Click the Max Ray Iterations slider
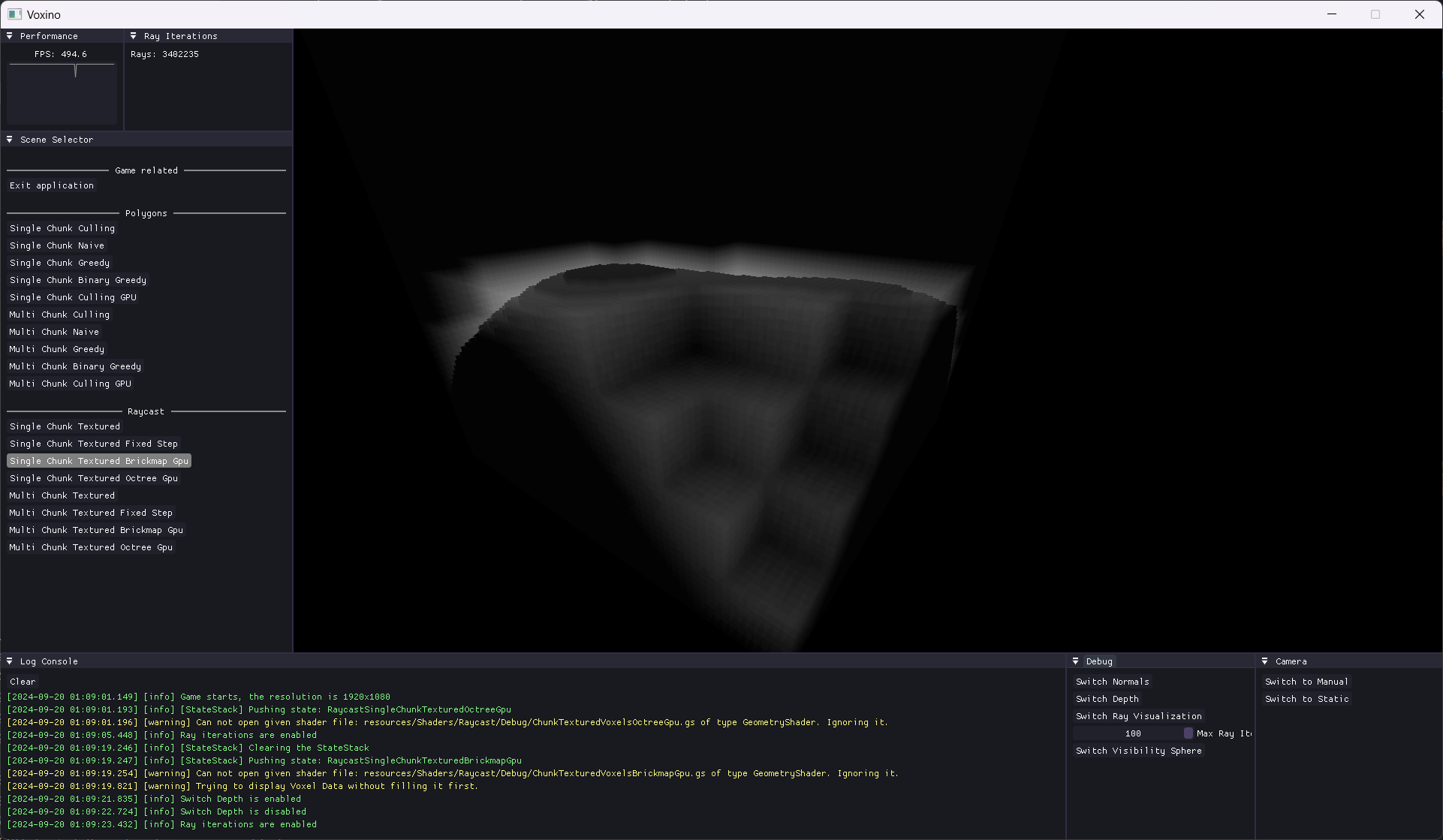 (x=1132, y=733)
